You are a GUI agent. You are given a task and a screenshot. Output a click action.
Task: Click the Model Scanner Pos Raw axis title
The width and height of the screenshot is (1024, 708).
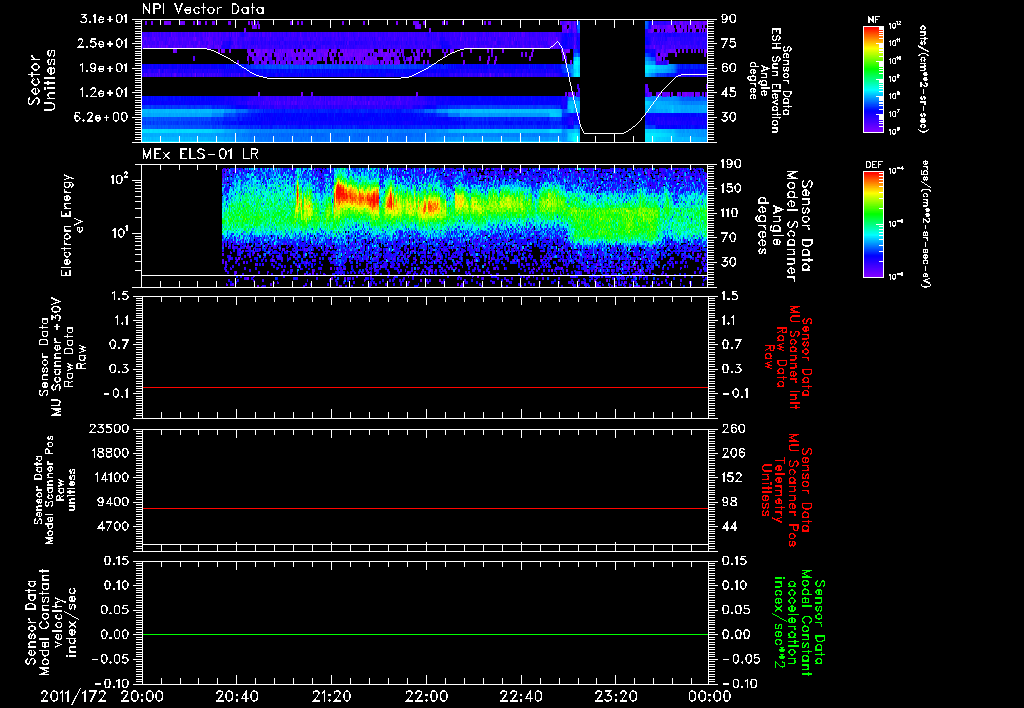tap(55, 491)
